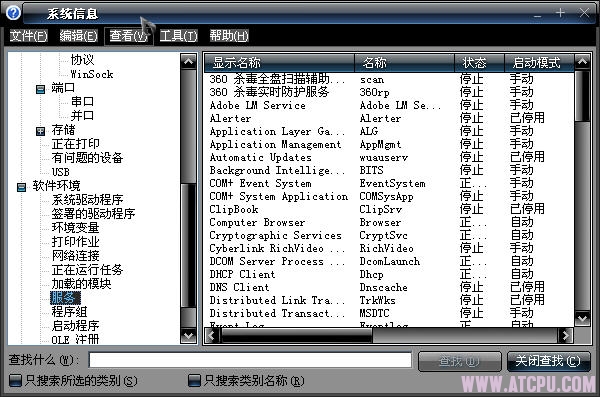Click tree panel scroll up arrow
Viewport: 600px width, 397px height.
pos(188,61)
